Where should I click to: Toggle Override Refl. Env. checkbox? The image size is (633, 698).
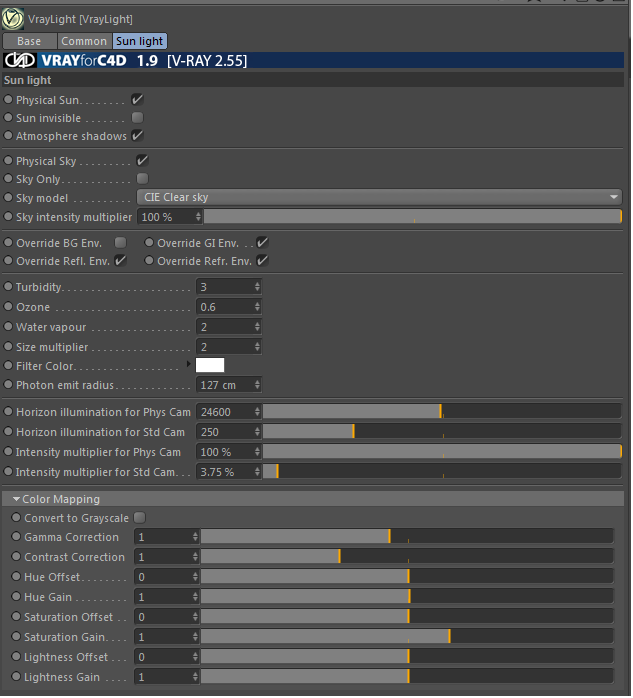(120, 261)
